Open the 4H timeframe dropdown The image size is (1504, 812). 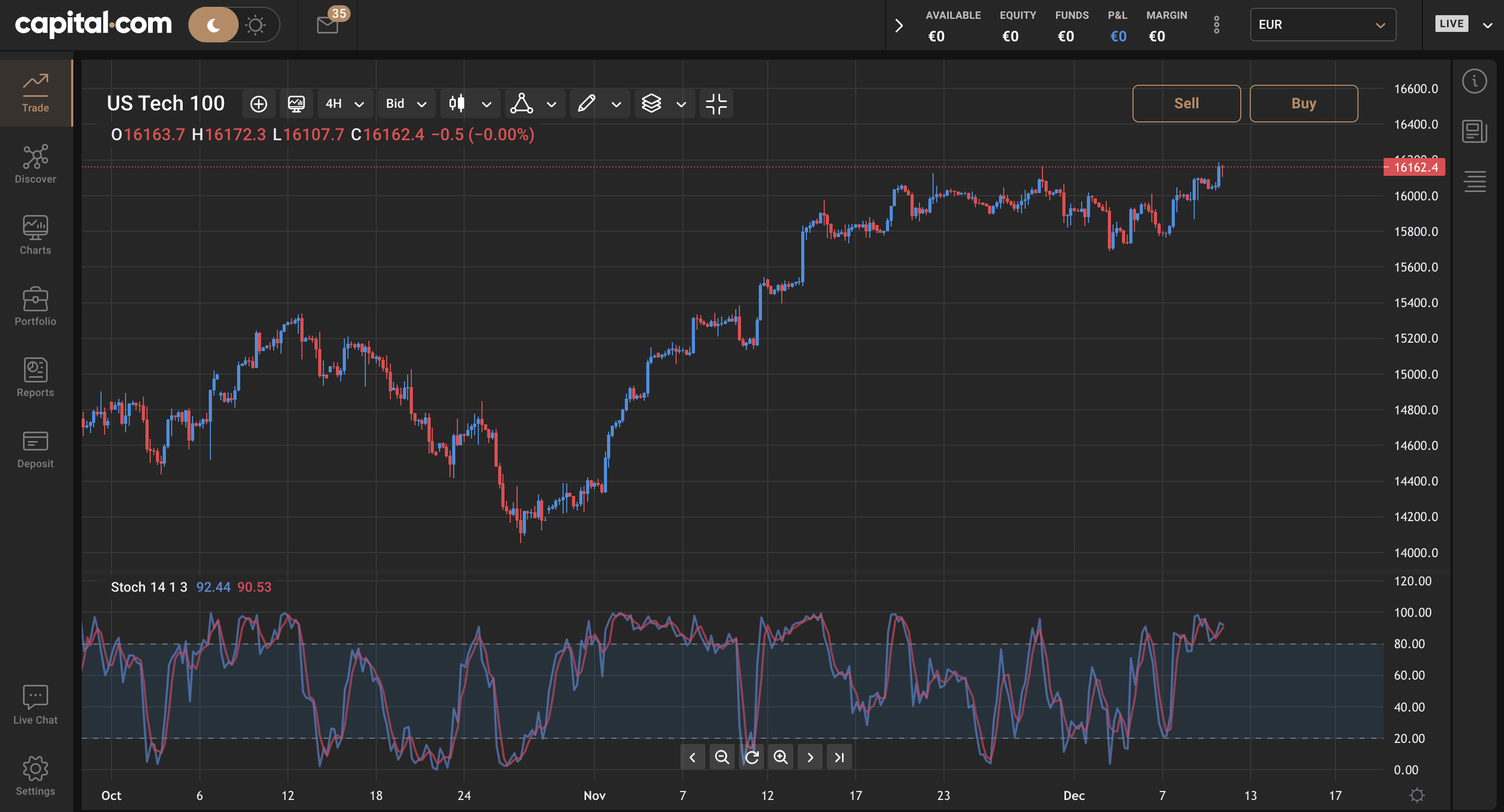[x=344, y=104]
